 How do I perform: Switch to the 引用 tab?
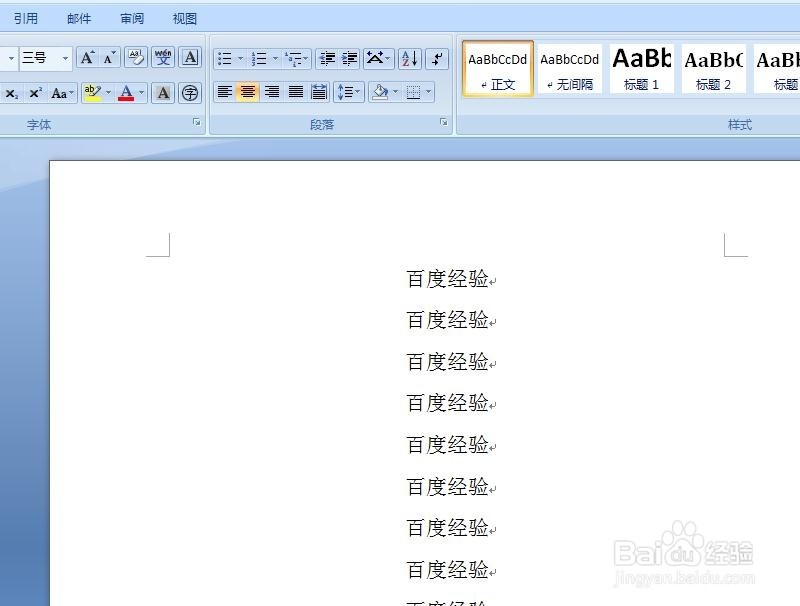point(26,19)
